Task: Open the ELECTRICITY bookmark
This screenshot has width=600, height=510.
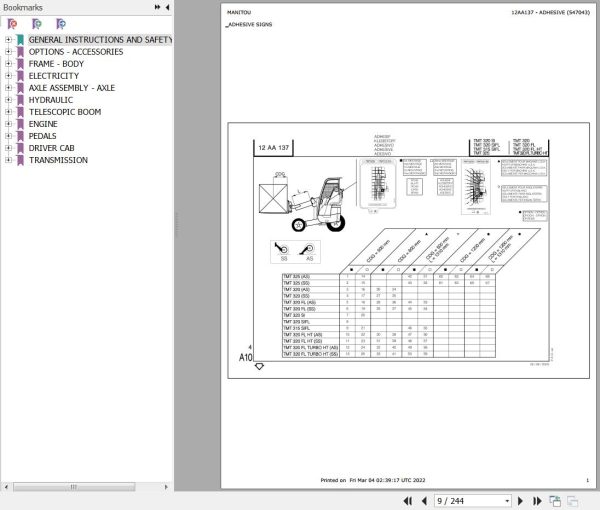Action: pos(54,76)
